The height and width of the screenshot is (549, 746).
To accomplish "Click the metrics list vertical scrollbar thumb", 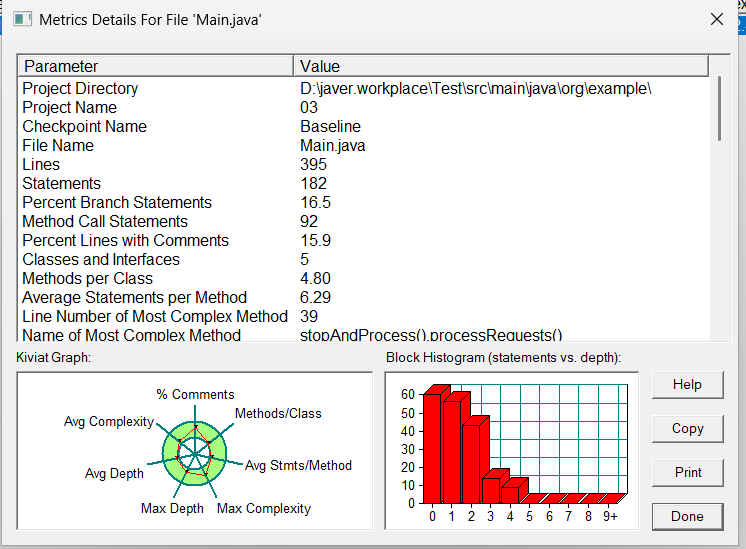I will 719,108.
